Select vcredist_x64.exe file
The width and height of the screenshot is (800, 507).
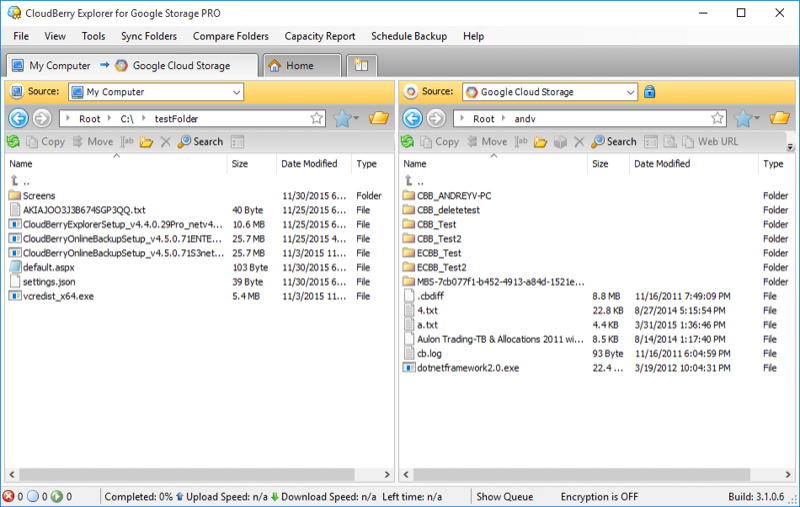58,296
